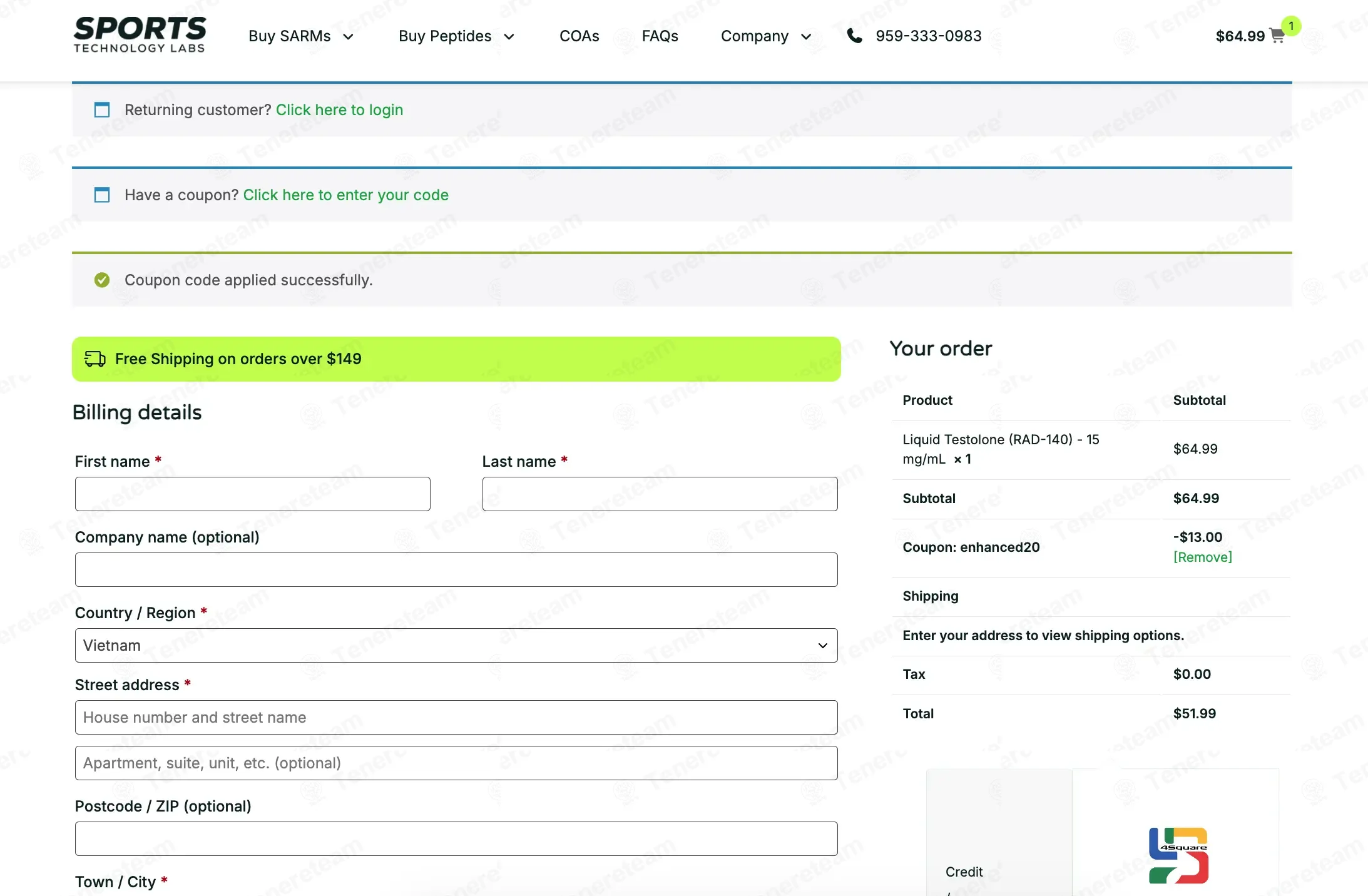
Task: Open the COAs page
Action: [x=579, y=36]
